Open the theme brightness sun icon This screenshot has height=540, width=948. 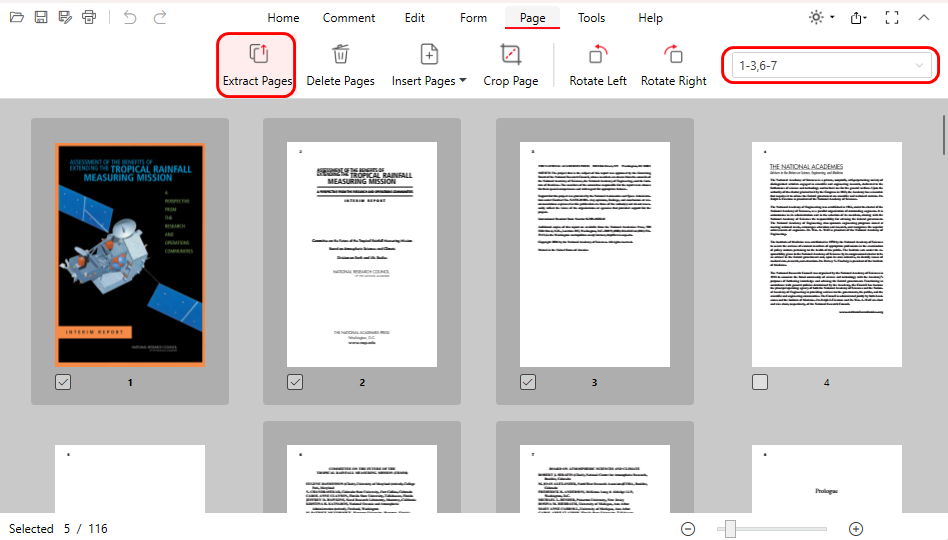816,17
